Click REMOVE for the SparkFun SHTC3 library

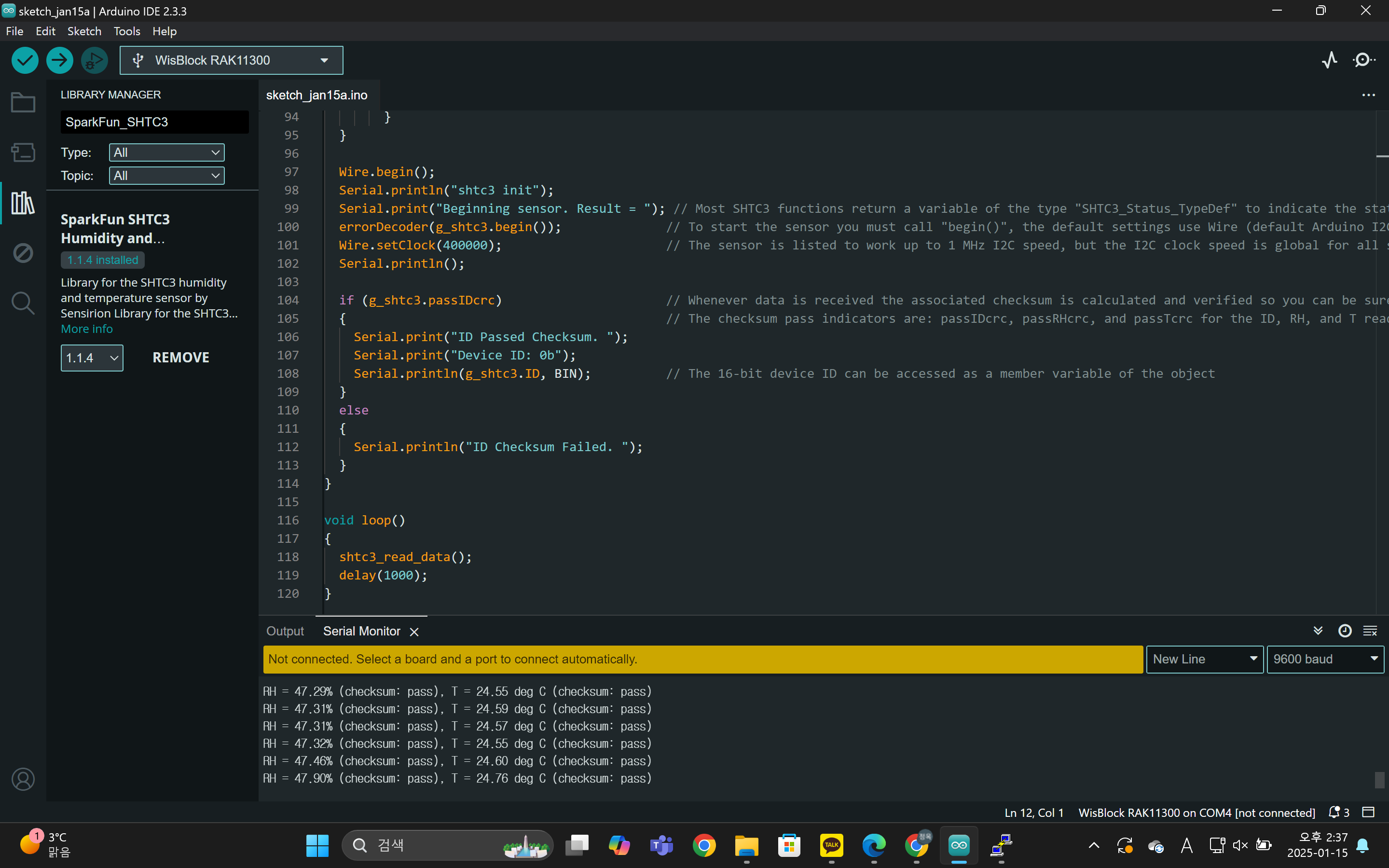(x=181, y=358)
